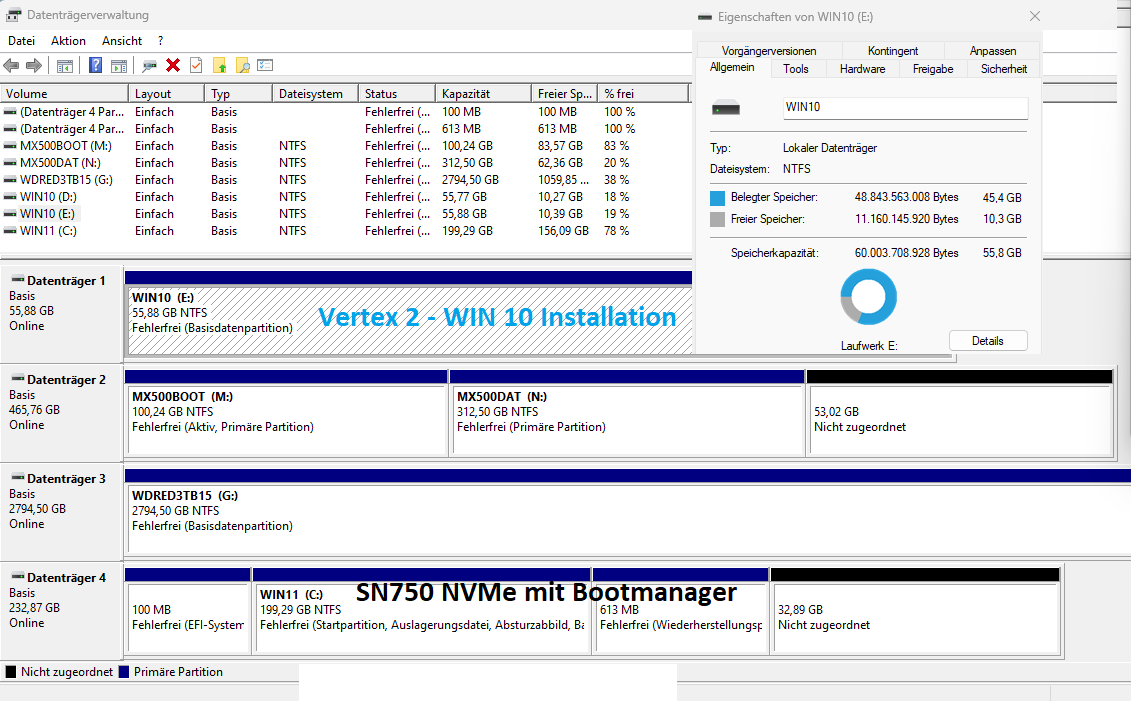Switch to the Hardware tab
This screenshot has height=701, width=1131.
click(862, 69)
